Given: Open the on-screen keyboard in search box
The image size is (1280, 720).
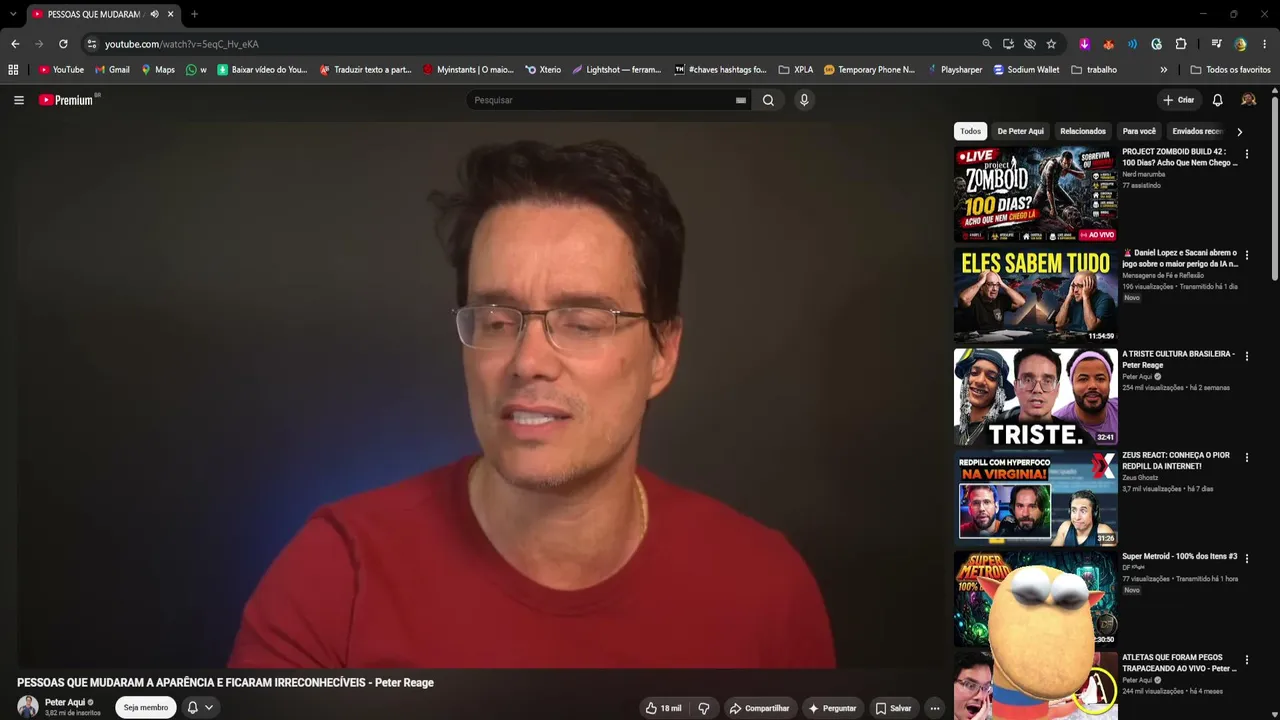Looking at the screenshot, I should pyautogui.click(x=741, y=100).
